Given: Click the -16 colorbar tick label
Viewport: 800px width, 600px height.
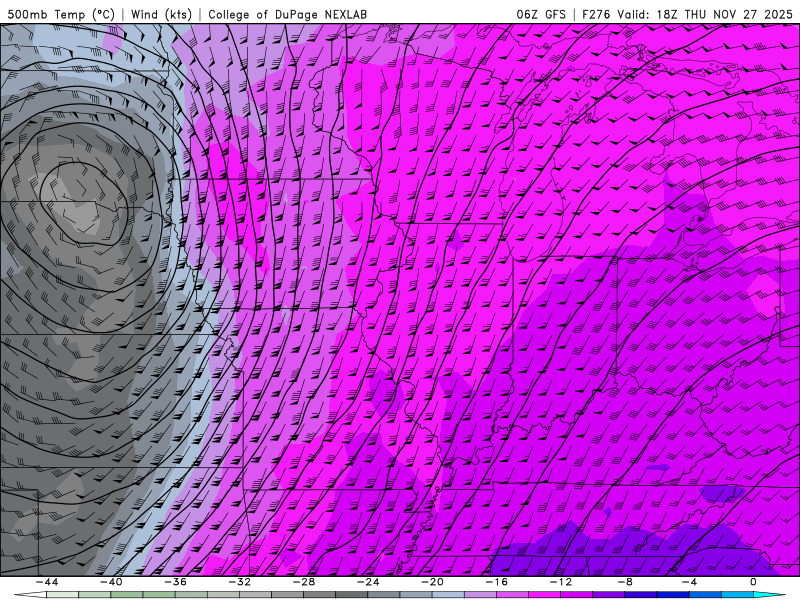Looking at the screenshot, I should pos(497,582).
